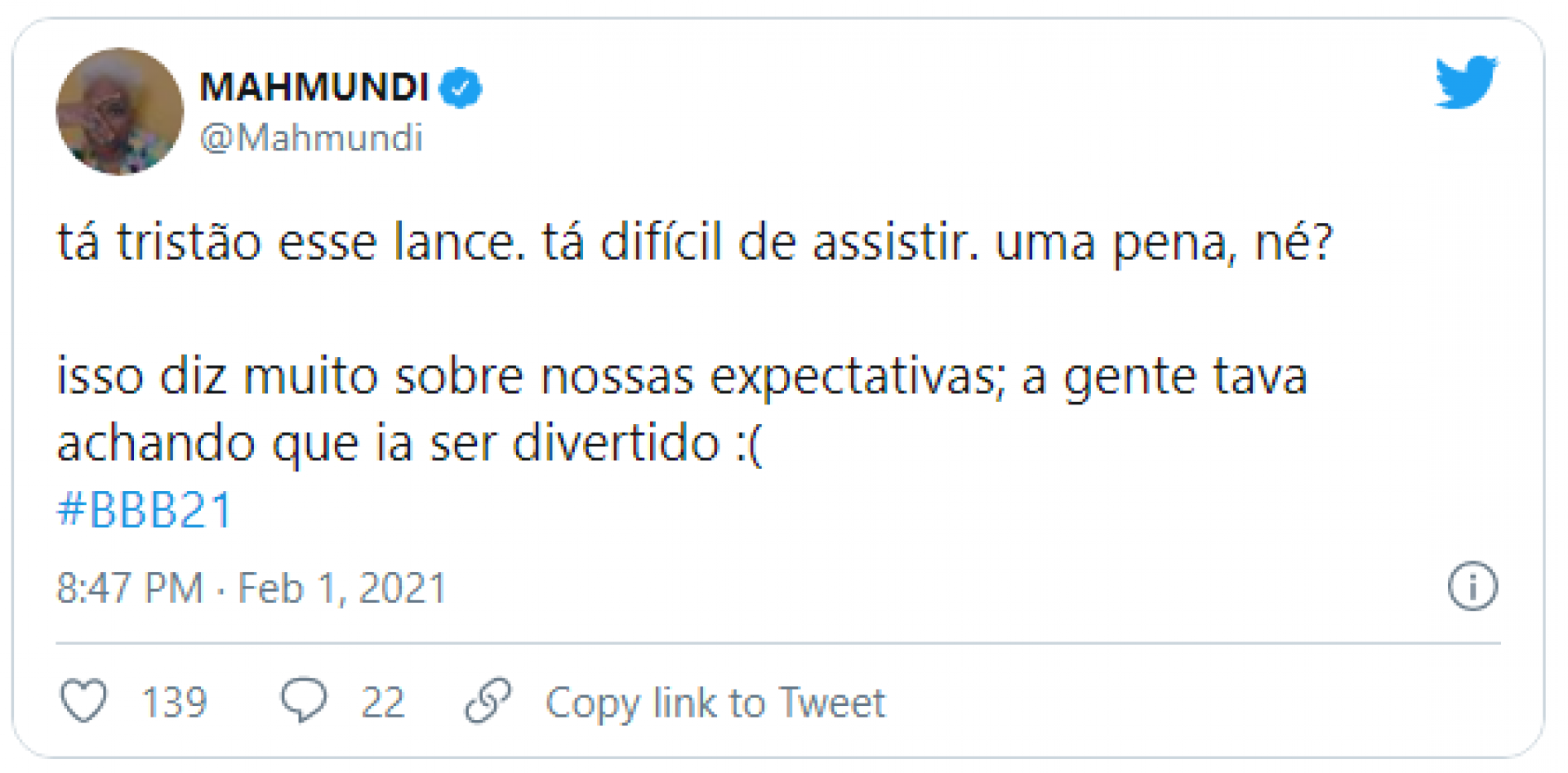
Task: Click the Twitter bird logo
Action: (x=1466, y=82)
